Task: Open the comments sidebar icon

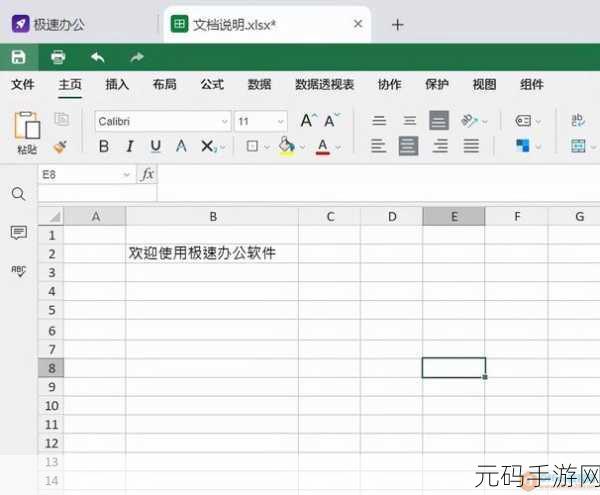Action: pyautogui.click(x=18, y=233)
